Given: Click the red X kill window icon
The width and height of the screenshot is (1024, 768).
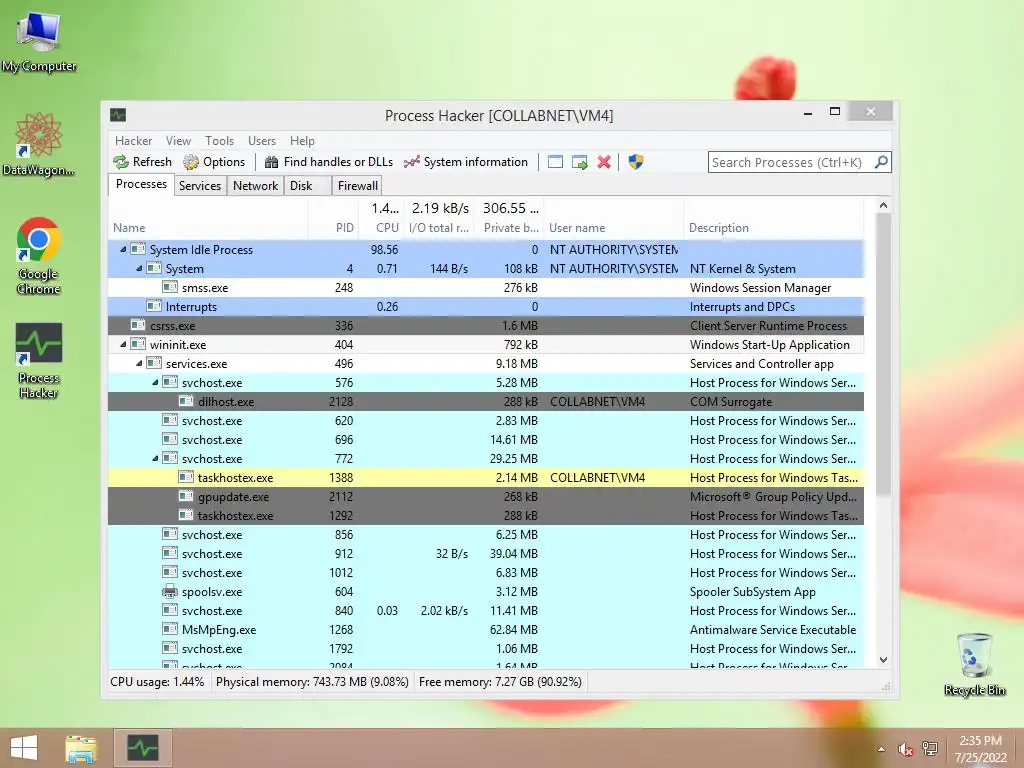Looking at the screenshot, I should (x=604, y=162).
